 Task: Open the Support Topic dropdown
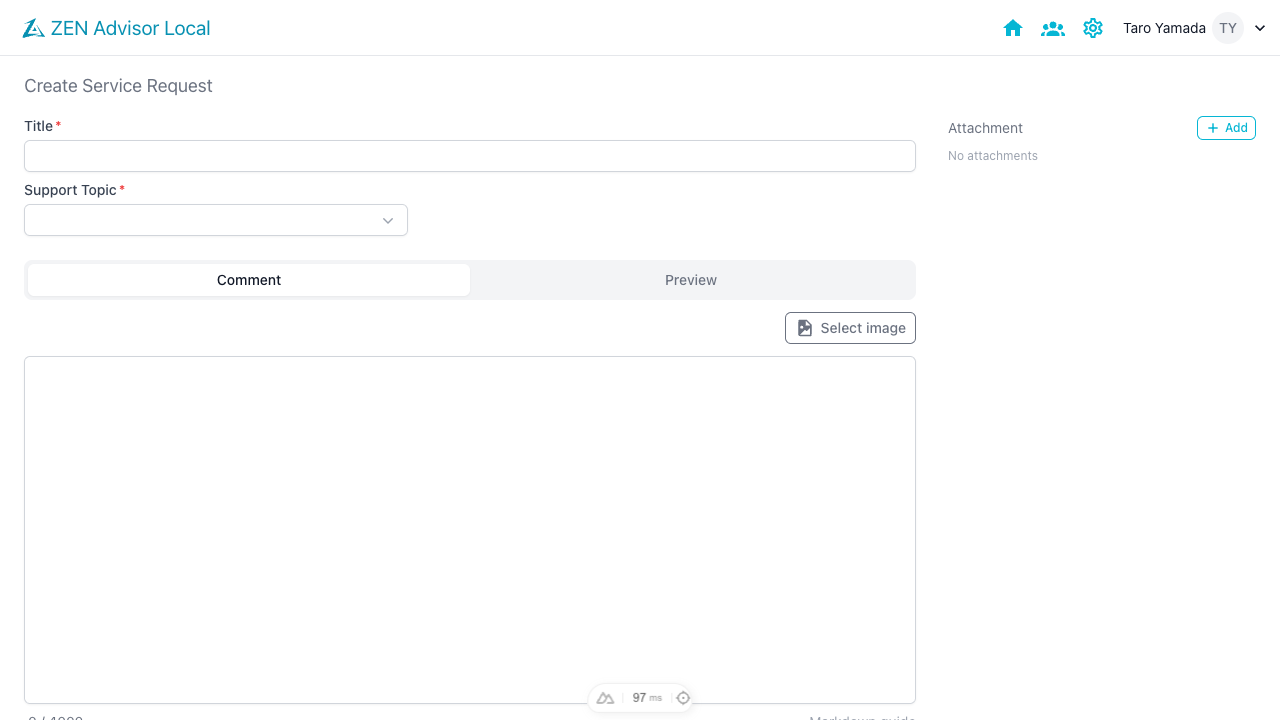pyautogui.click(x=215, y=220)
